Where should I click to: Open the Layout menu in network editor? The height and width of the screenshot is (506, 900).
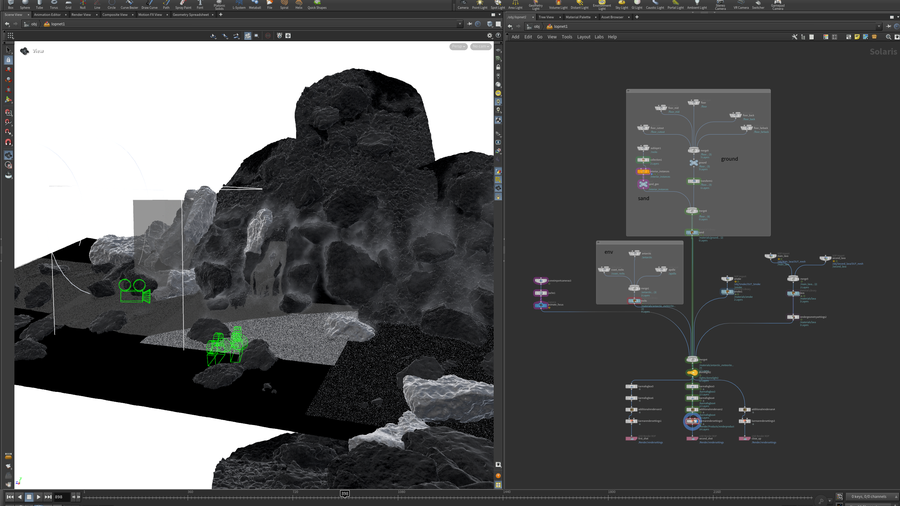(x=583, y=37)
